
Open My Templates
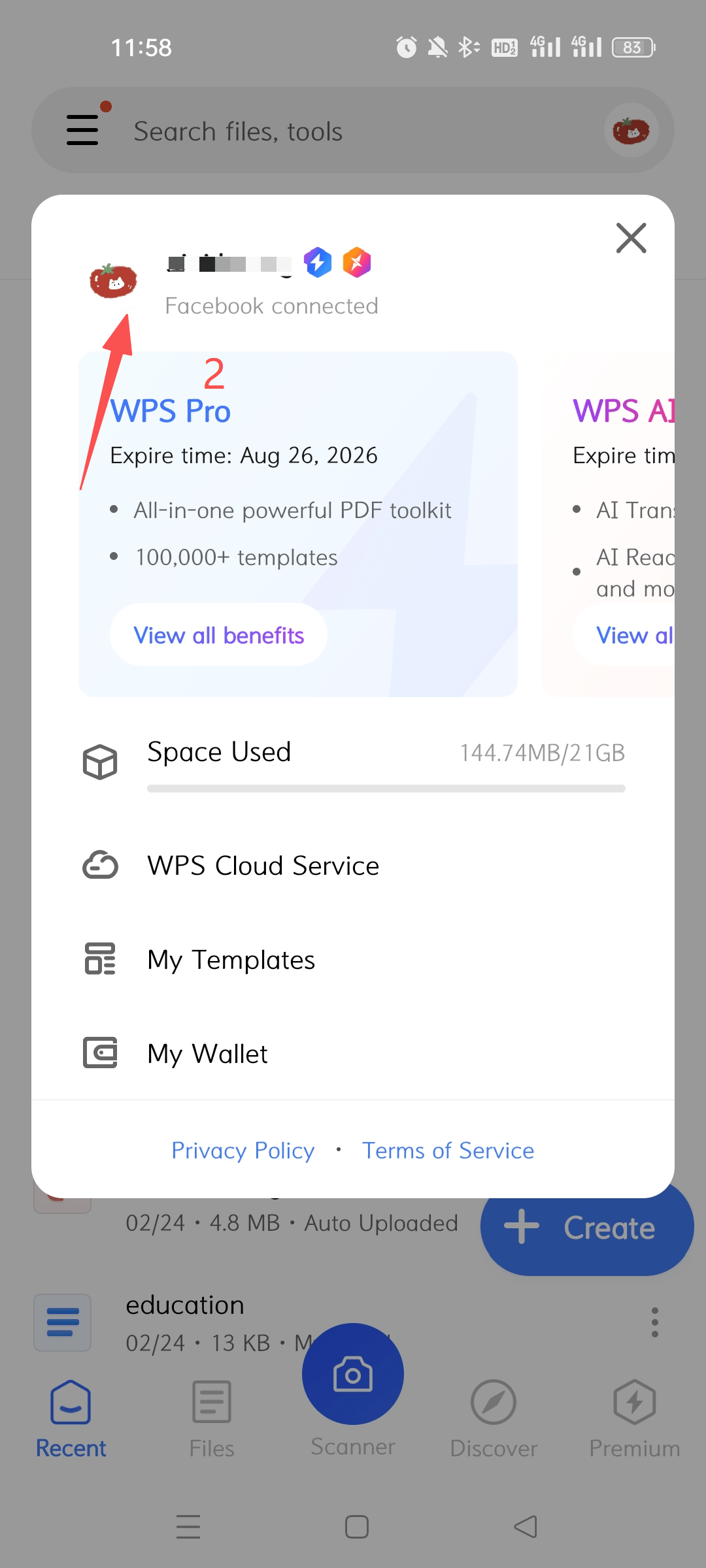click(231, 960)
